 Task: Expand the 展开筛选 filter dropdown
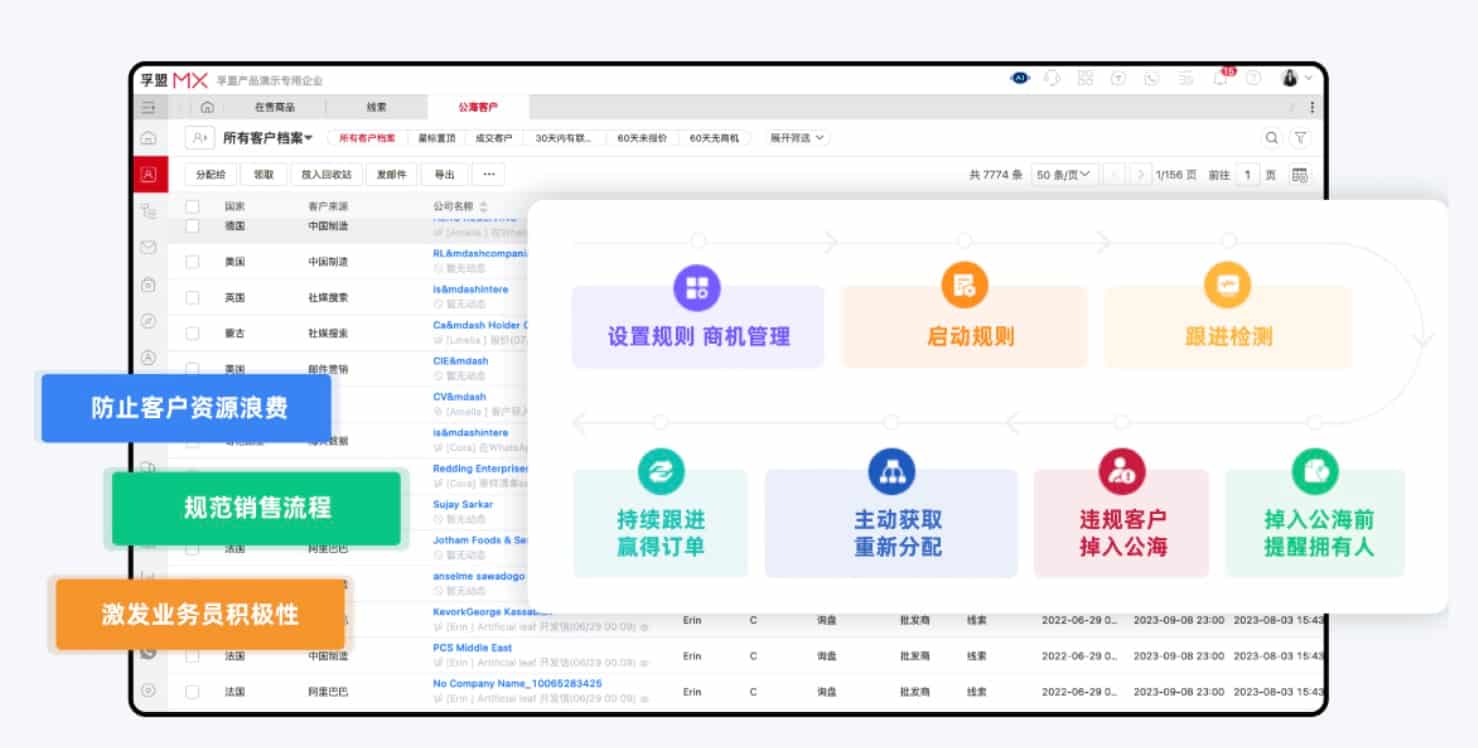pos(797,138)
